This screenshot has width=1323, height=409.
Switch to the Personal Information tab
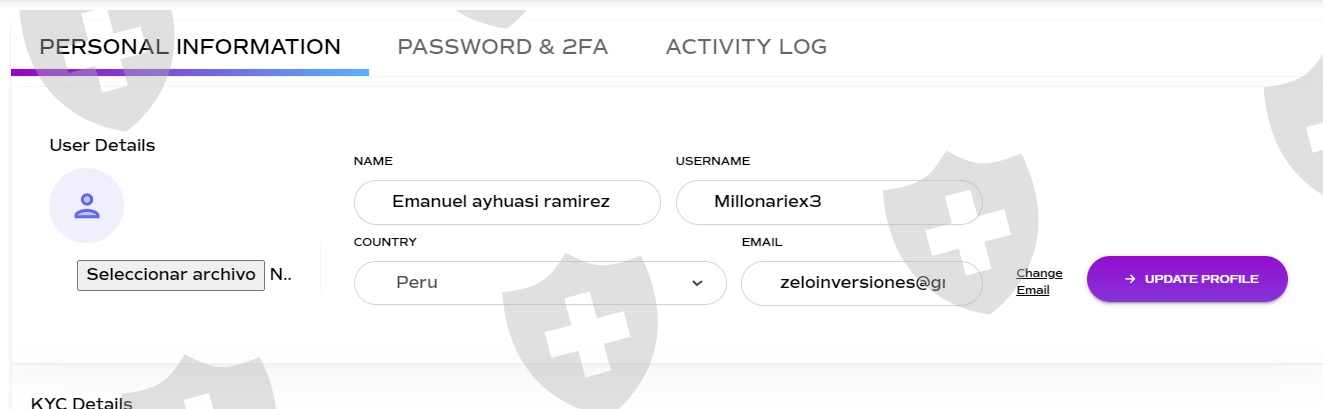point(190,47)
